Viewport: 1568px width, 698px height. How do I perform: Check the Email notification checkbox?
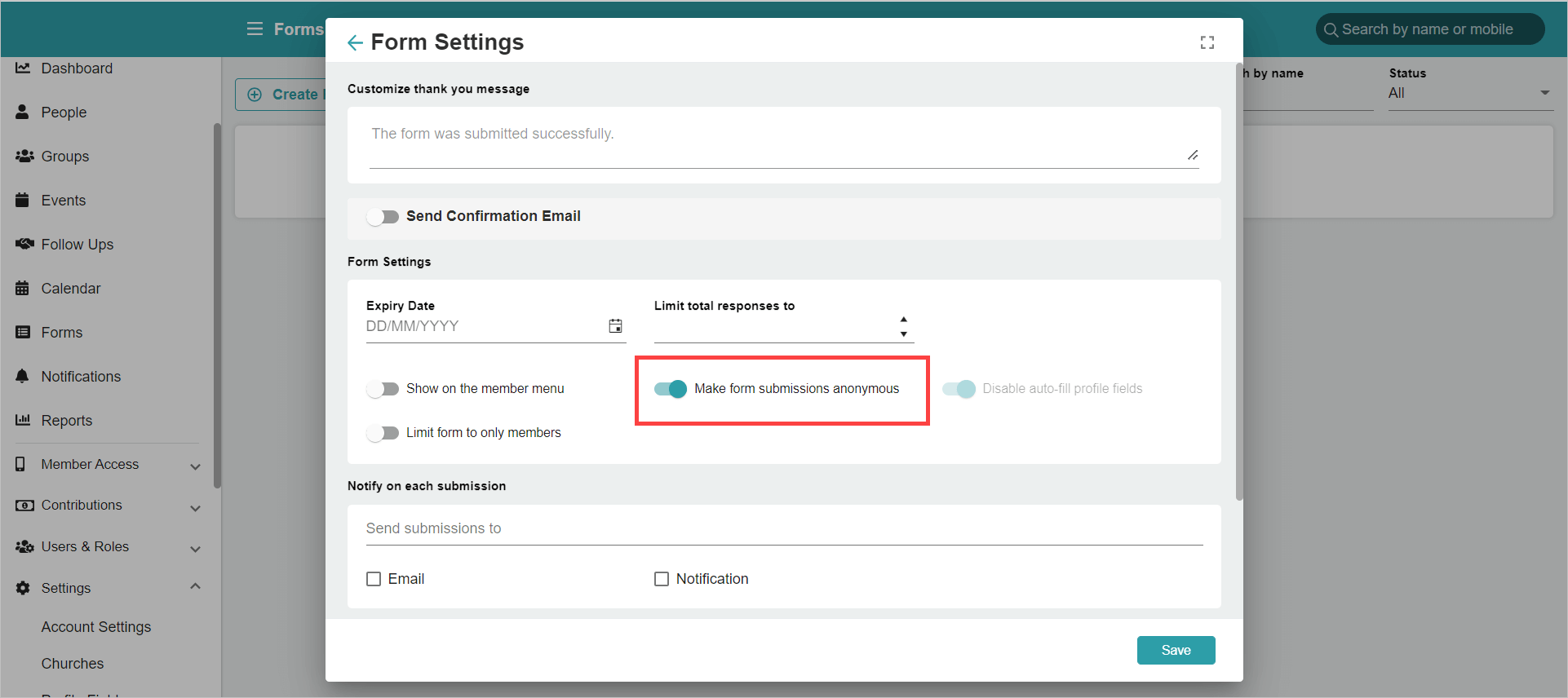(x=374, y=579)
